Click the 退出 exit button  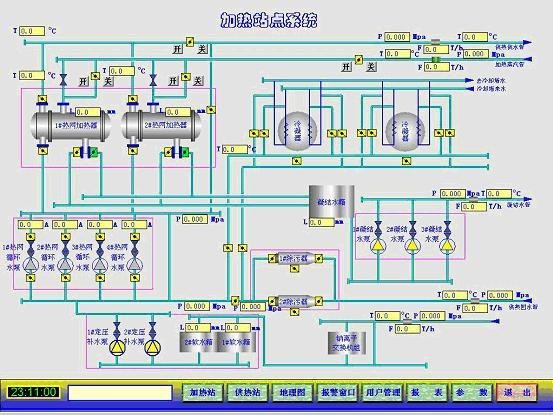[x=517, y=392]
